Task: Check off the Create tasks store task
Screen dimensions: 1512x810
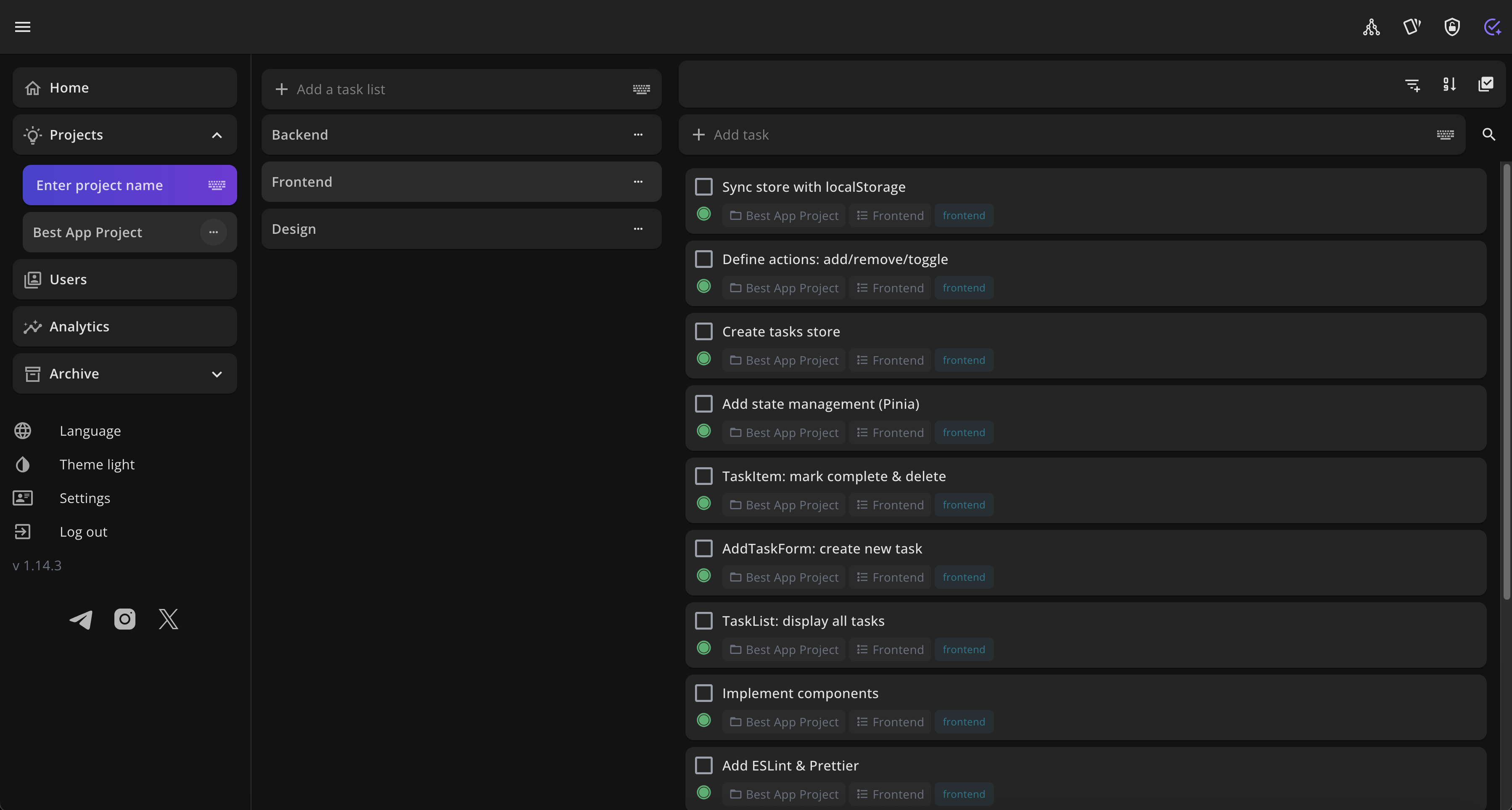Action: tap(703, 331)
